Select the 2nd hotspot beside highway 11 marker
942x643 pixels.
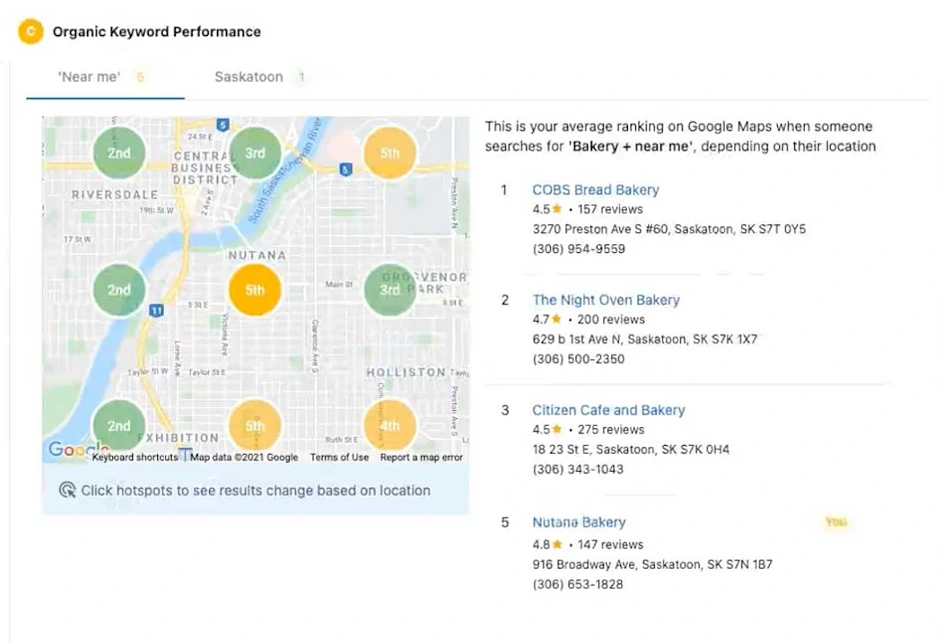pos(119,290)
